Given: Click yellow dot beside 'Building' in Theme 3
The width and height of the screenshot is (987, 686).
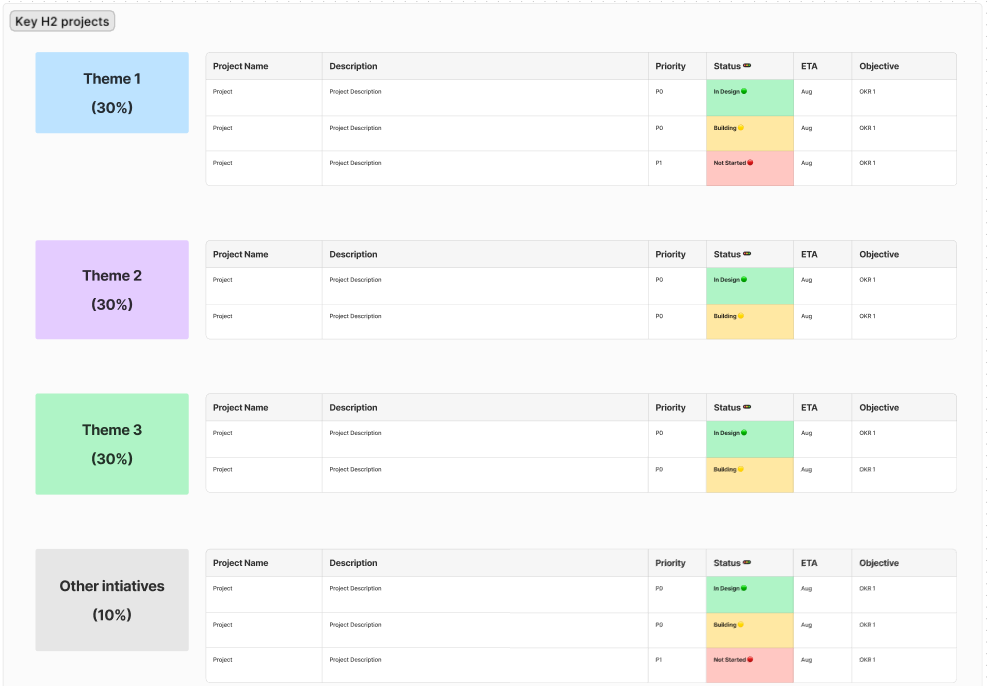Looking at the screenshot, I should [x=741, y=469].
